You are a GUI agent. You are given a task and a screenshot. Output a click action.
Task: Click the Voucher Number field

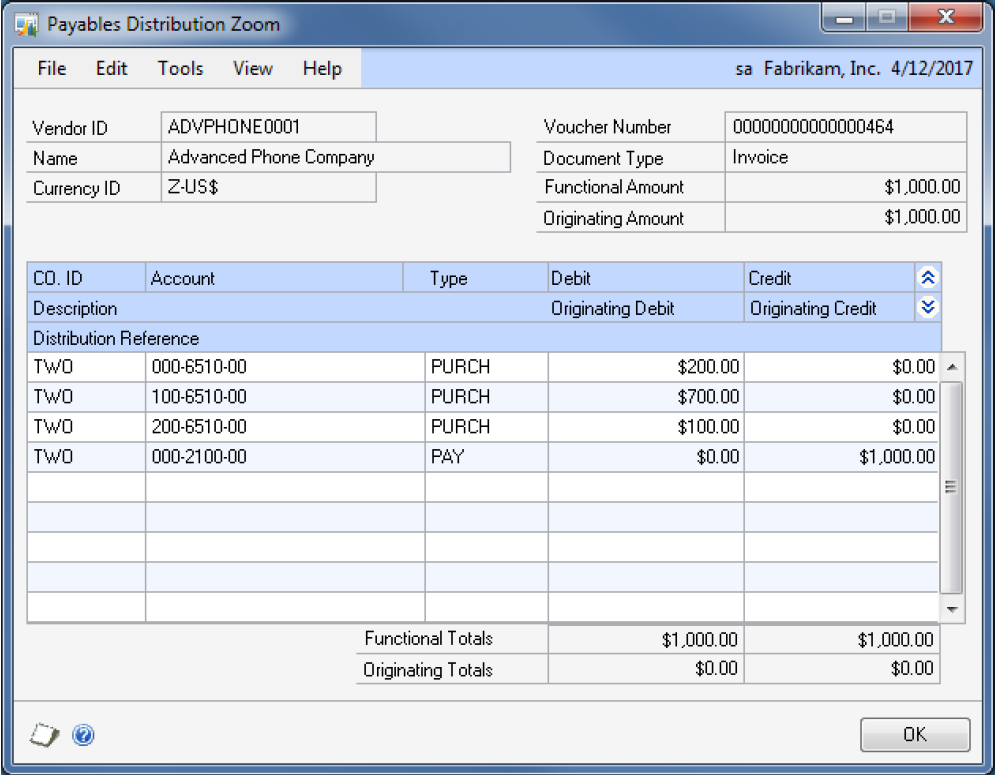pos(846,127)
